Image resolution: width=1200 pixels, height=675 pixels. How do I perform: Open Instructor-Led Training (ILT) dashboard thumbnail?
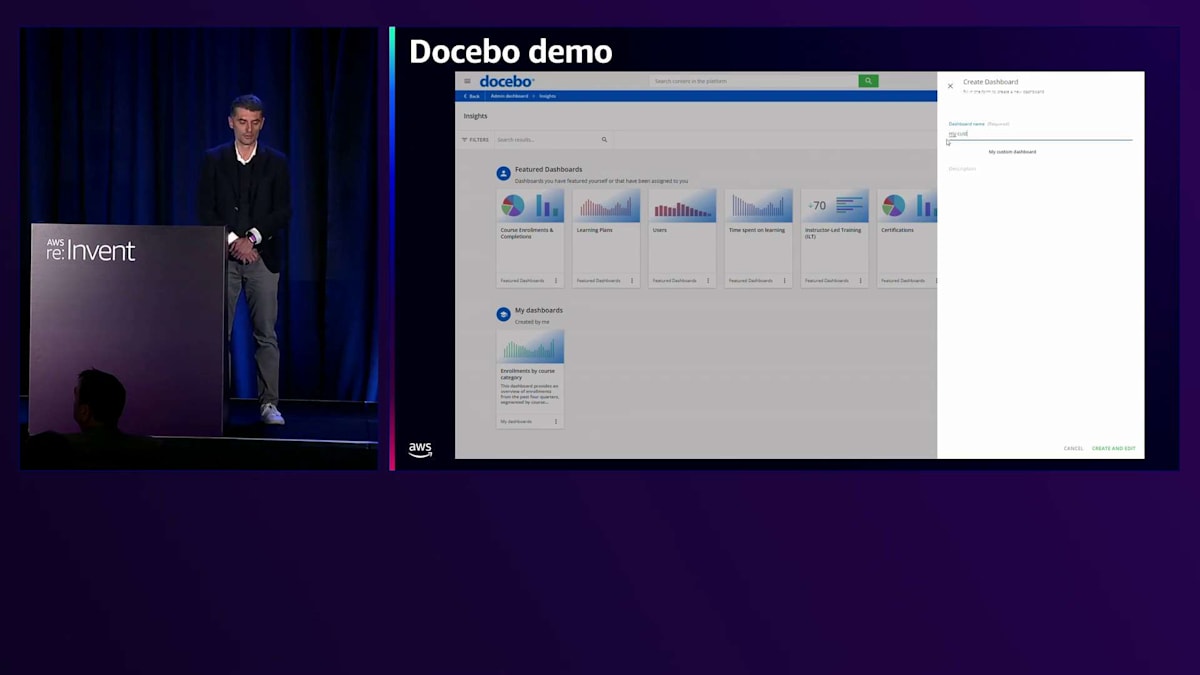[834, 206]
